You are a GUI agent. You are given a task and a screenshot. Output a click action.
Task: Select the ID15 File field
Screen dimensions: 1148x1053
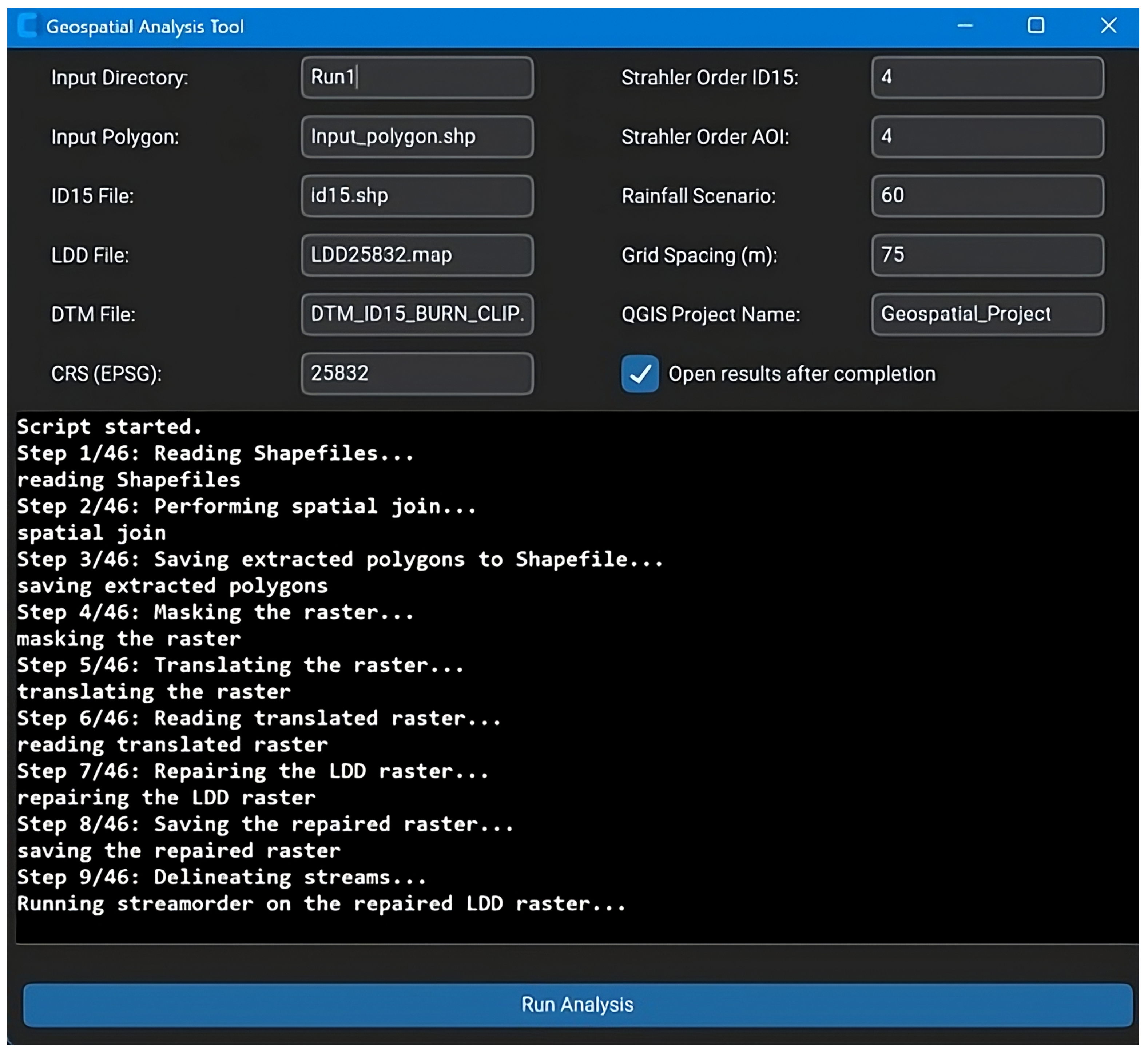coord(417,196)
